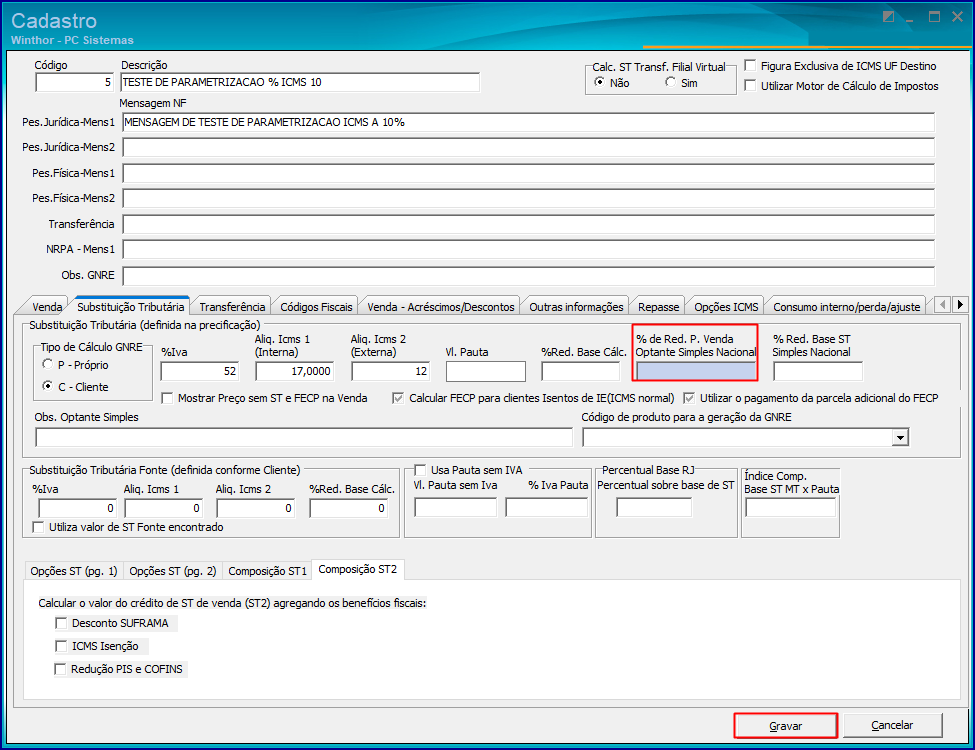Enable Usa Pauta sem IVA checkbox
Screen dimensions: 975x750
click(x=420, y=470)
